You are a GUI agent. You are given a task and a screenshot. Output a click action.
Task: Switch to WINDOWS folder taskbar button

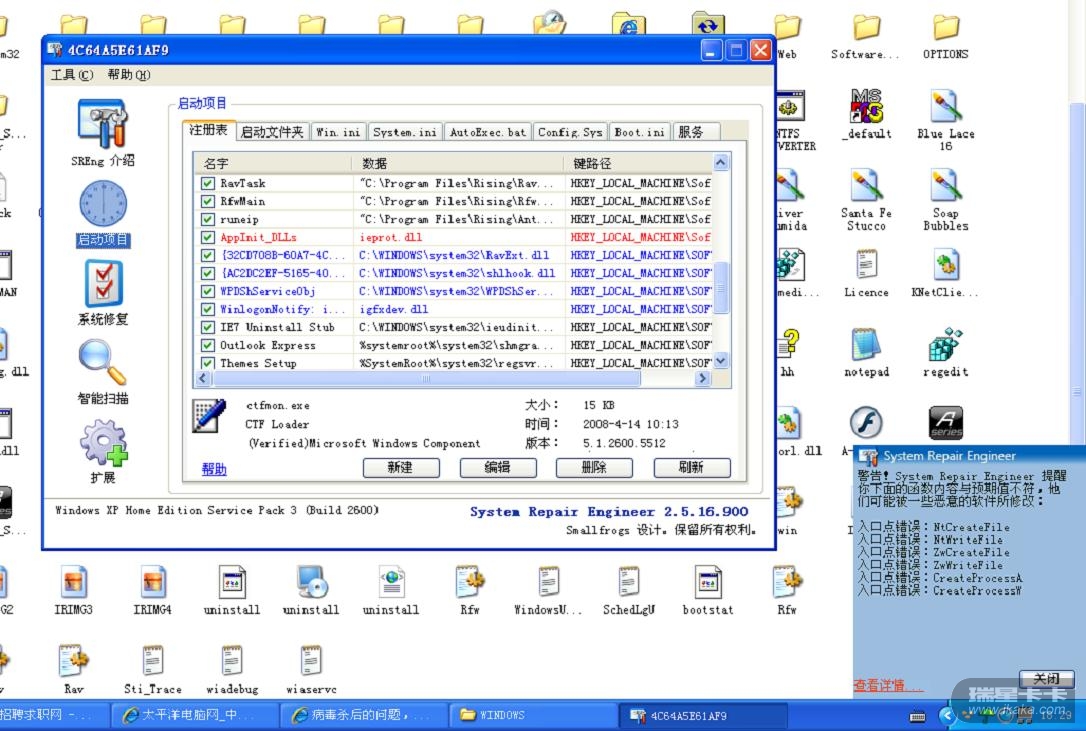[x=532, y=715]
